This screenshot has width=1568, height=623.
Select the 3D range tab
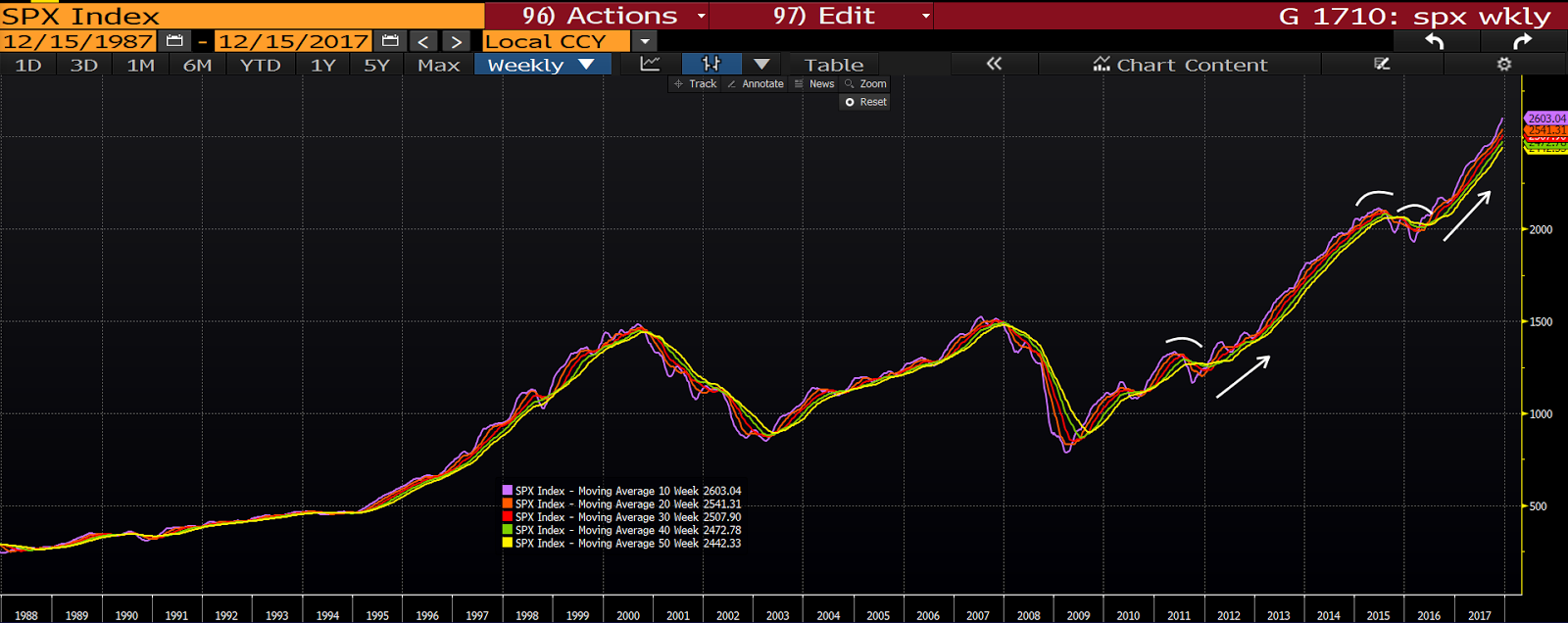pyautogui.click(x=84, y=65)
